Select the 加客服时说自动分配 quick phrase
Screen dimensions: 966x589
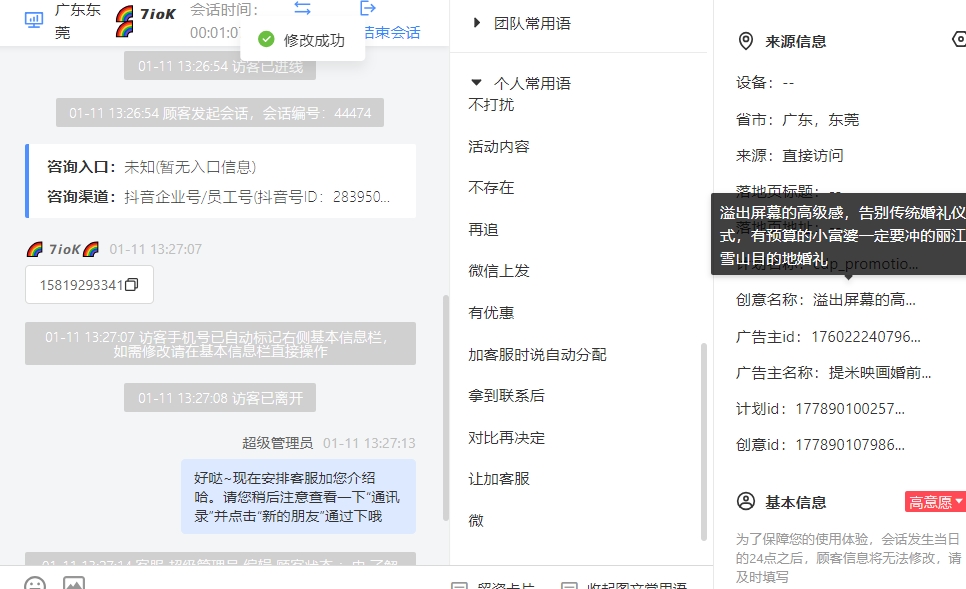tap(537, 355)
